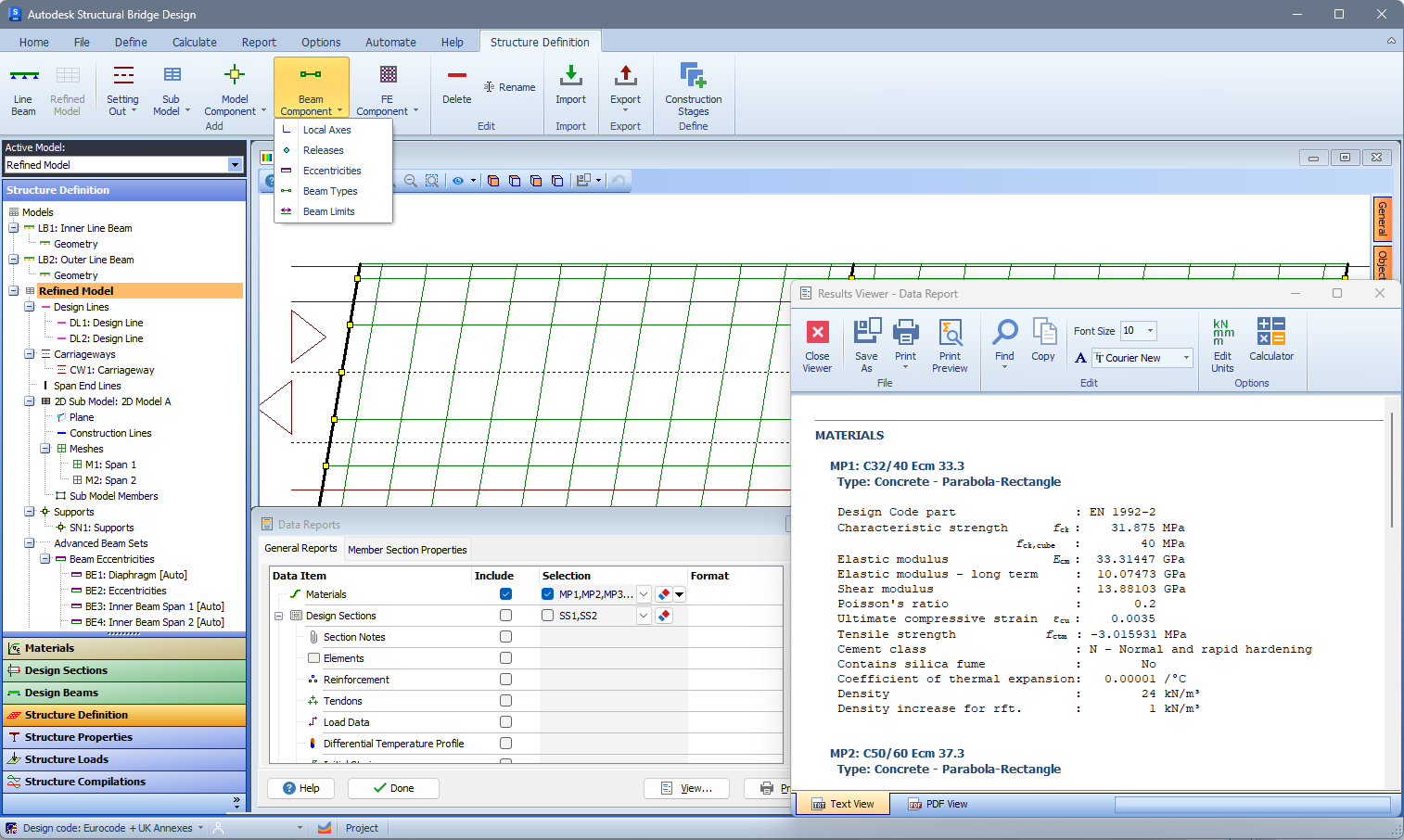This screenshot has height=840, width=1404.
Task: Click the eye view filter icon
Action: [x=458, y=181]
